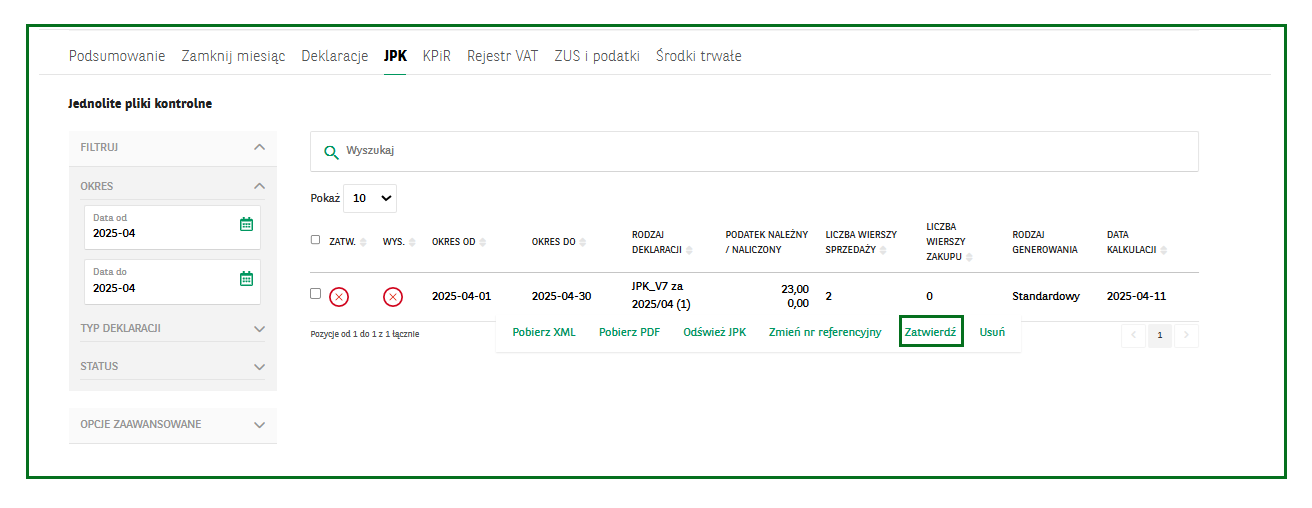Screen dimensions: 1312x508
Task: Tick the select-all checkbox in header
Action: [x=316, y=240]
